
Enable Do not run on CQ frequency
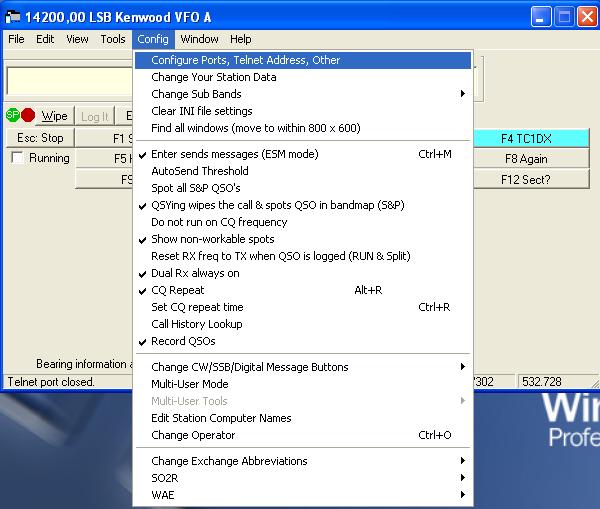click(303, 222)
